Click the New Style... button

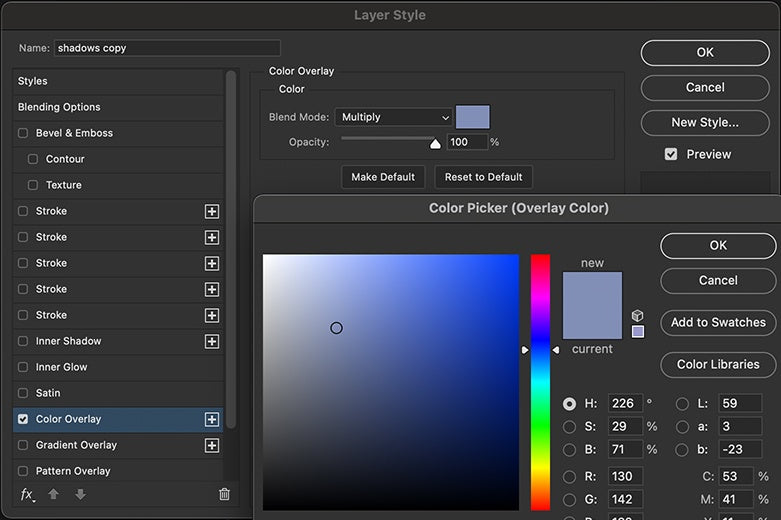click(x=705, y=123)
